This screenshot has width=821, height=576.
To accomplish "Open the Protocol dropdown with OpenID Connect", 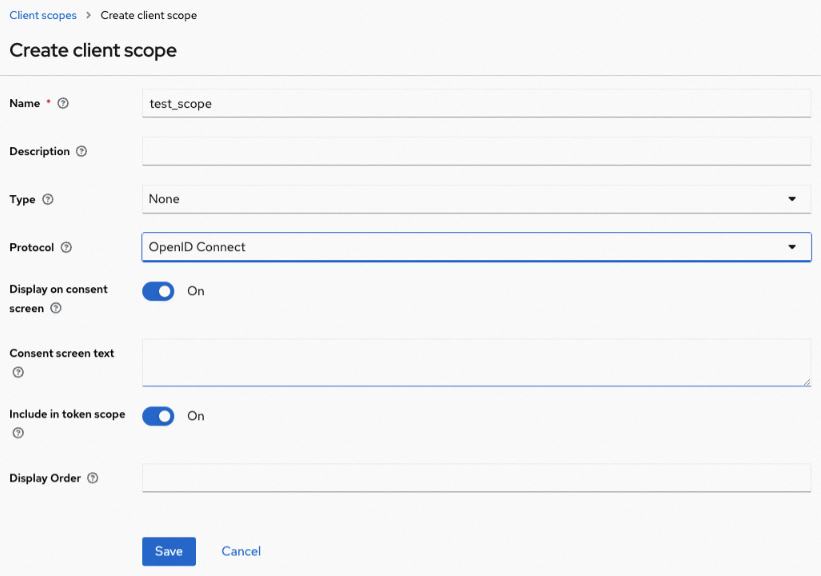I will [476, 247].
